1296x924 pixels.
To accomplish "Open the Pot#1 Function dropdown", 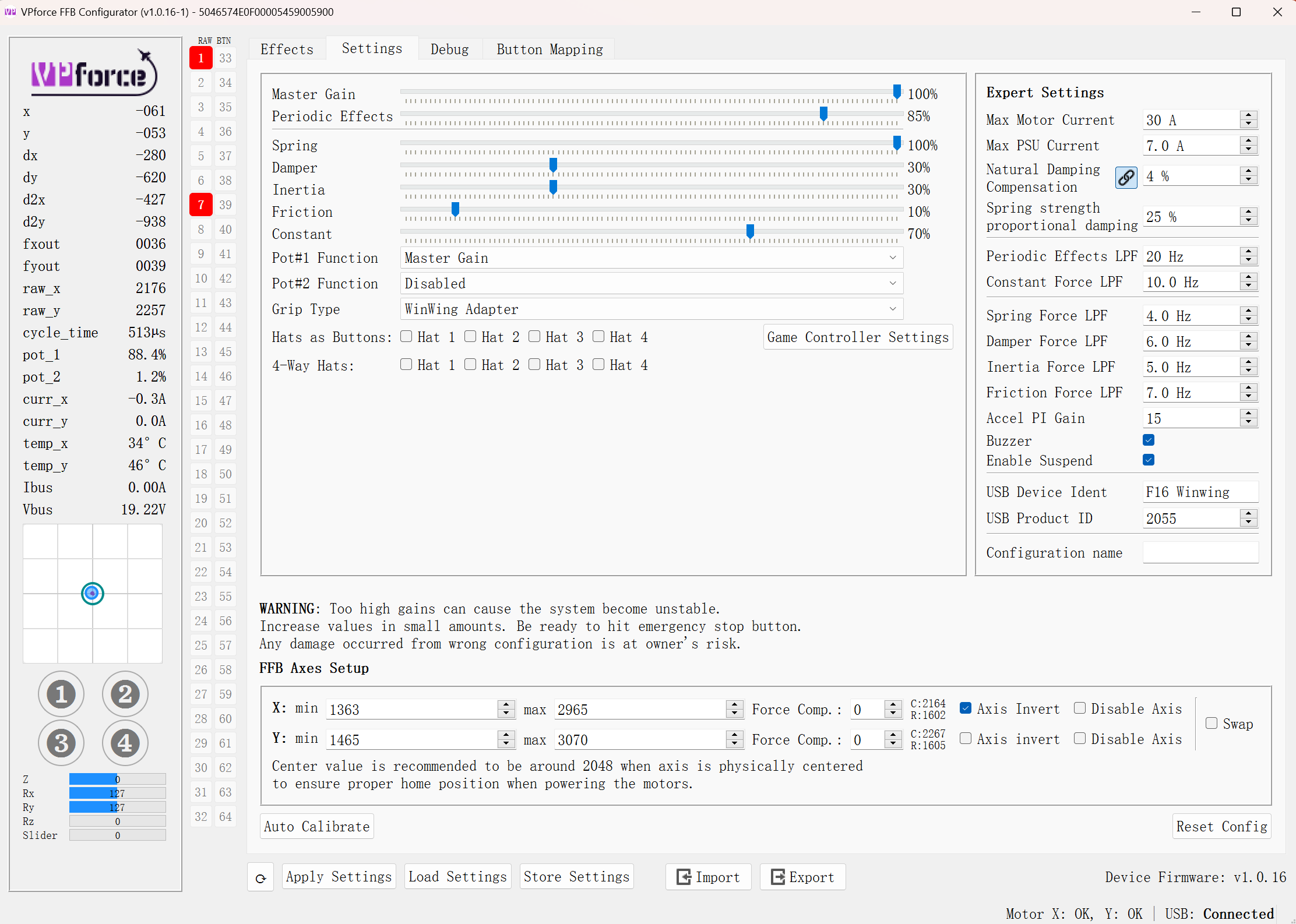I will coord(651,258).
